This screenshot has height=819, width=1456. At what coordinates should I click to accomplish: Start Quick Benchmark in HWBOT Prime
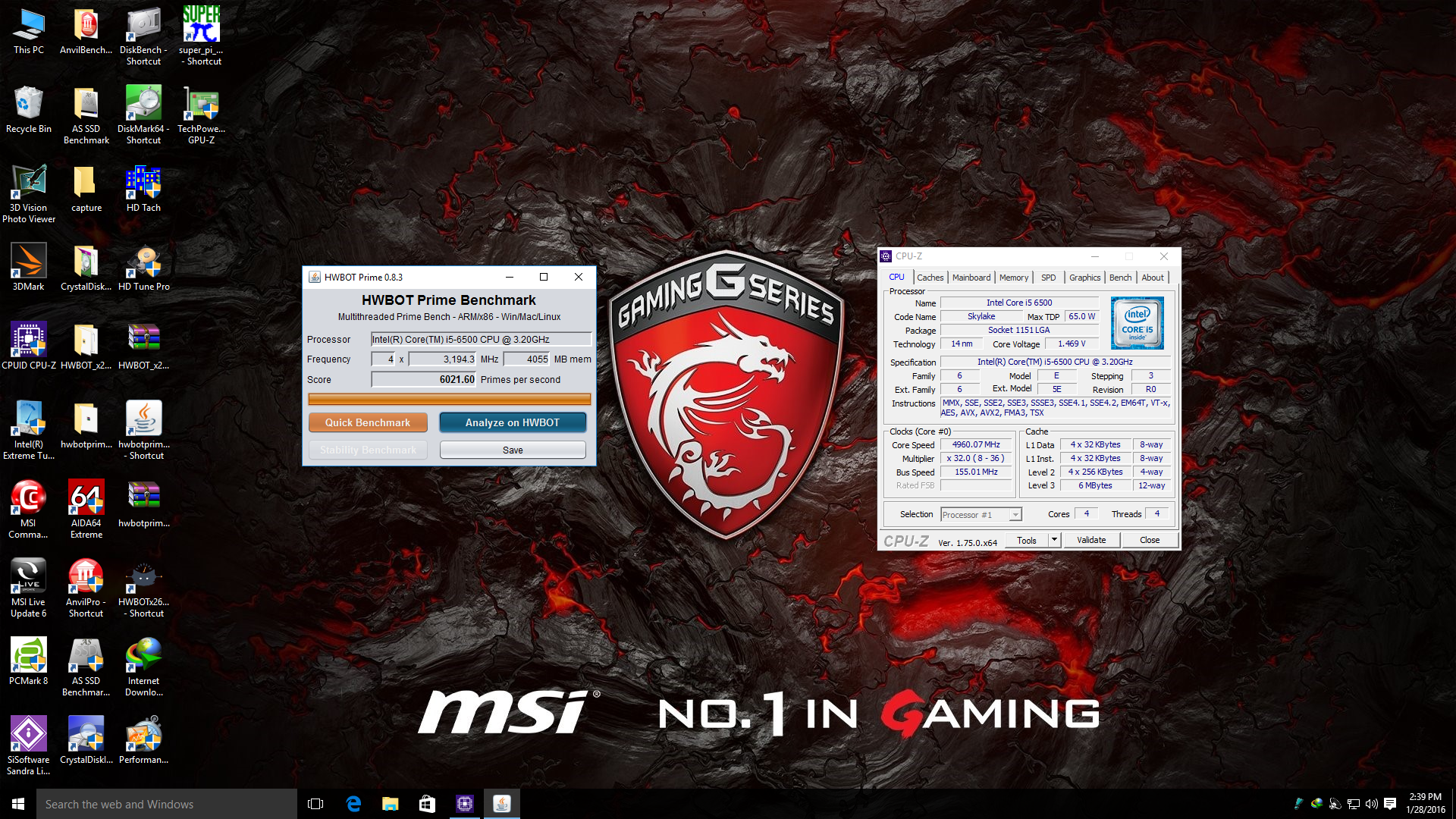368,422
